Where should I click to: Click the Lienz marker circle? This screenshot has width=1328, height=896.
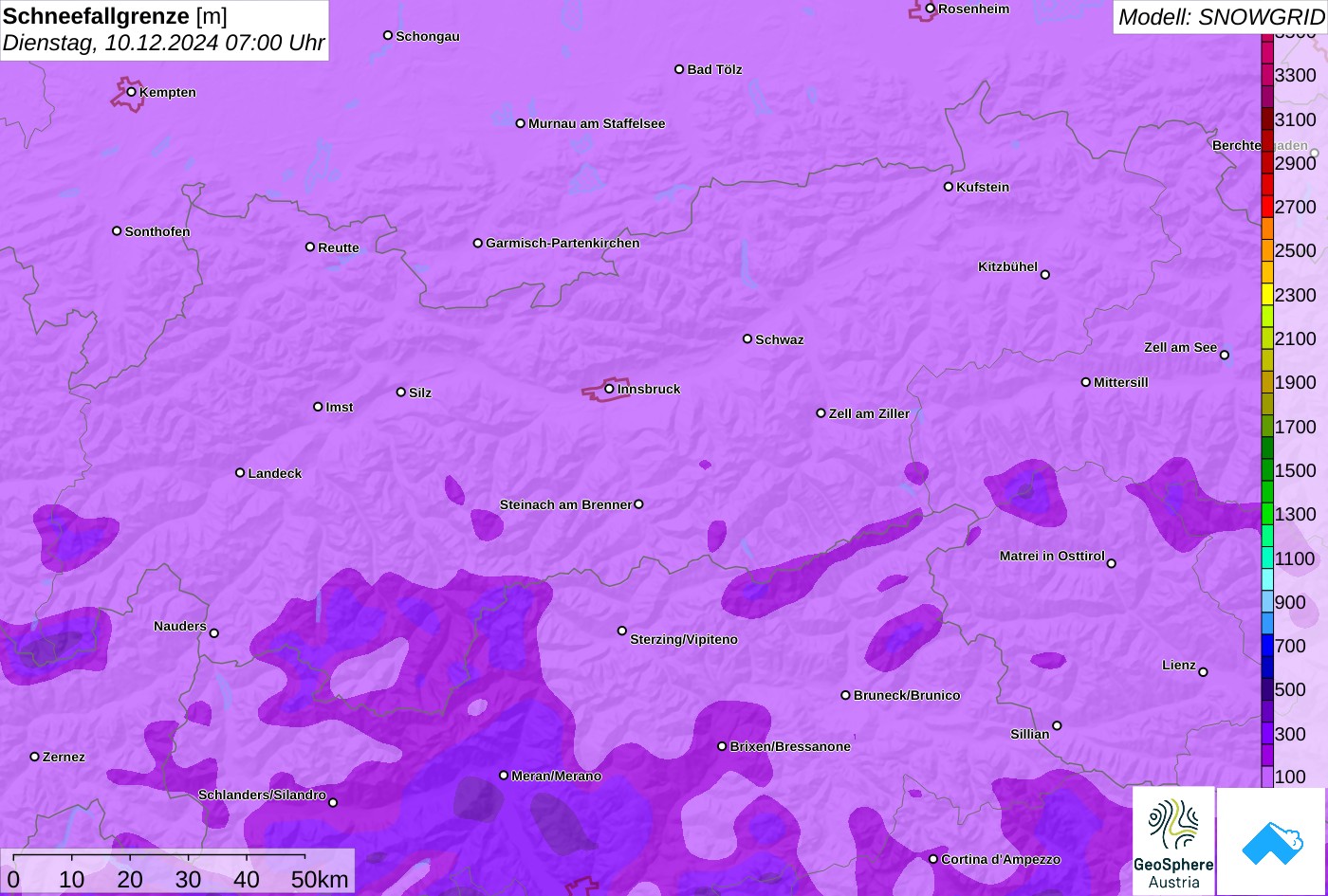[x=1203, y=672]
